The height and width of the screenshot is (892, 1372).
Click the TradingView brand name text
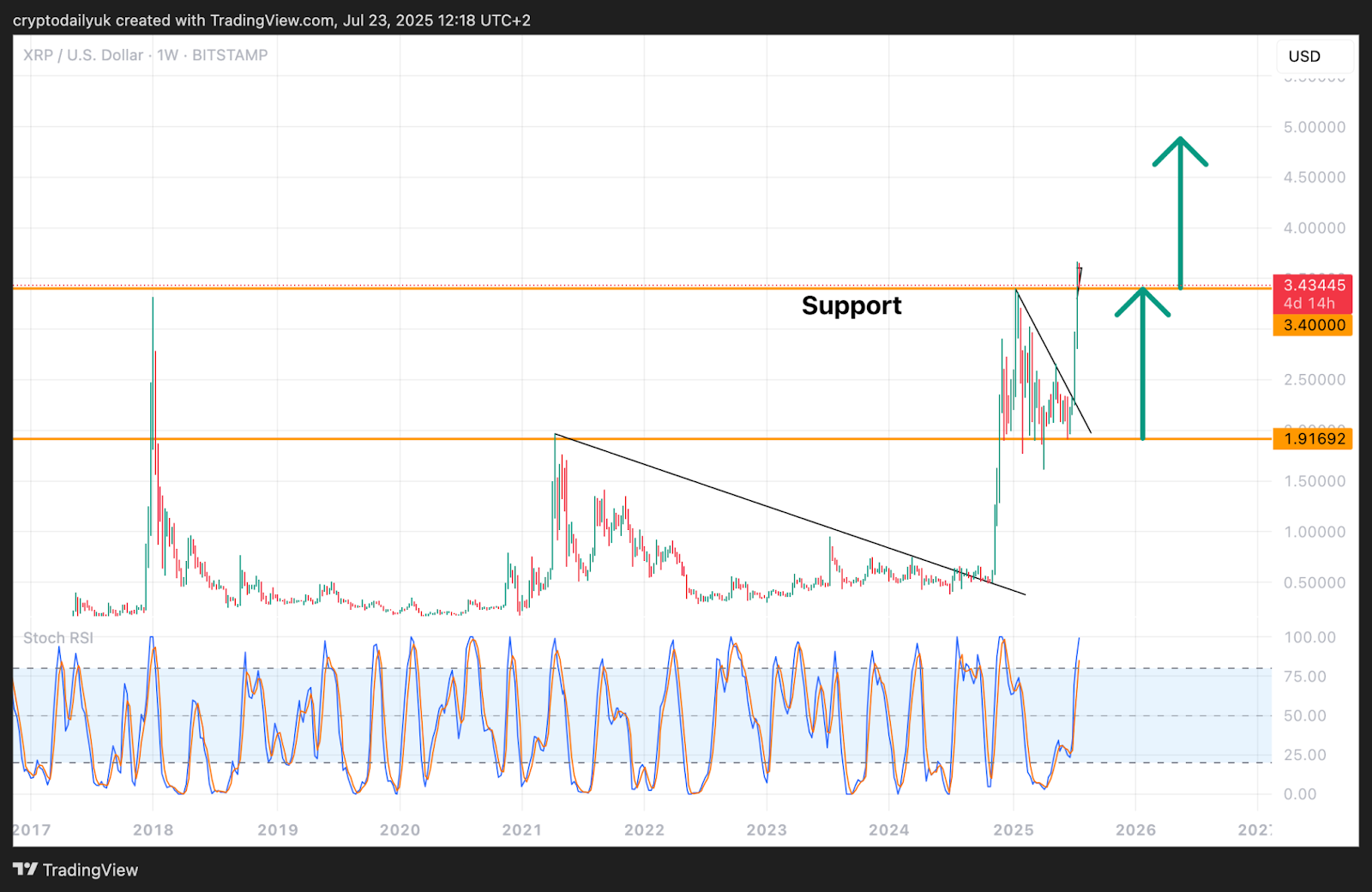[90, 870]
